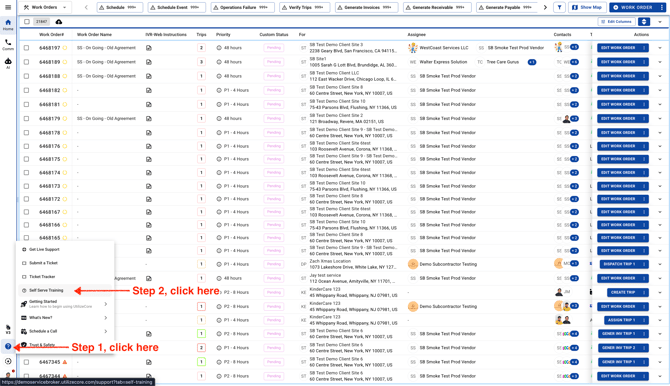Switch to the Verify Trips tab
Viewport: 670px width, 386px height.
pyautogui.click(x=304, y=7)
